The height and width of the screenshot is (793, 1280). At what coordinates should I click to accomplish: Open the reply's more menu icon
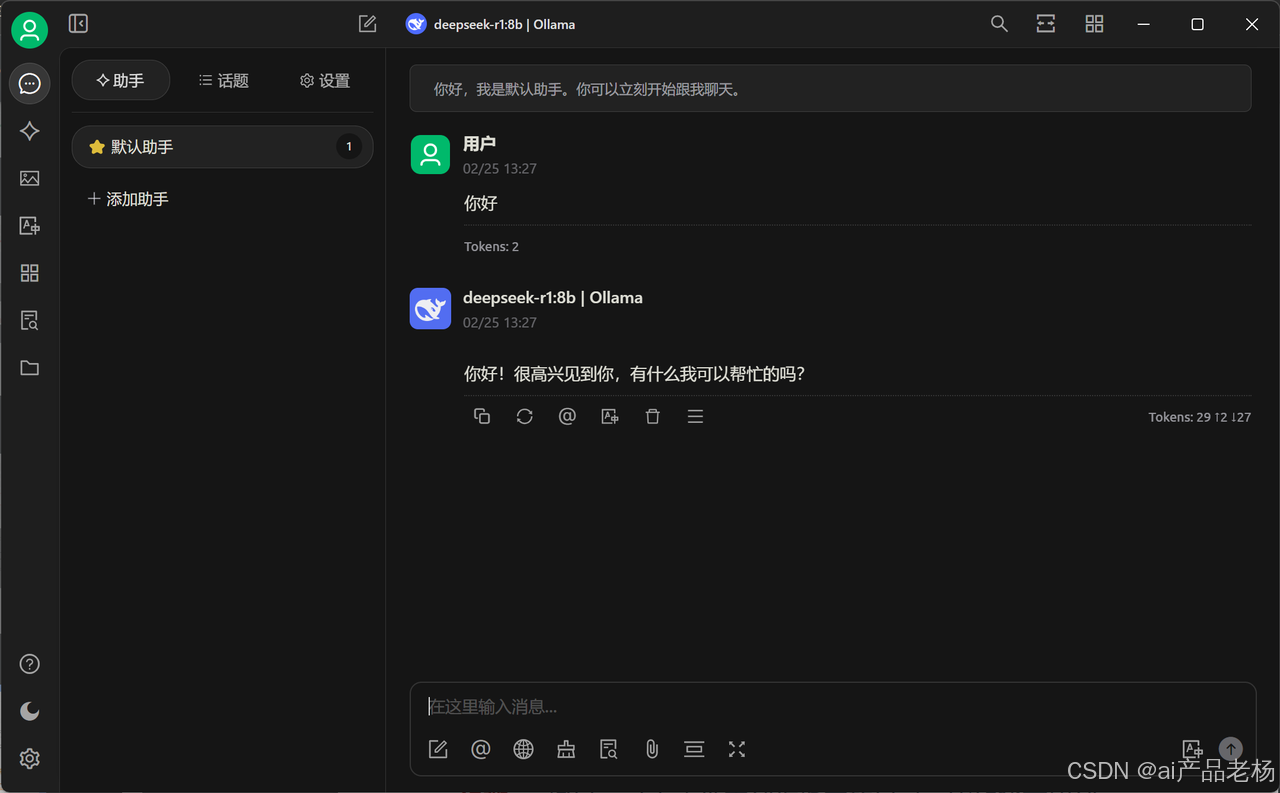(696, 417)
